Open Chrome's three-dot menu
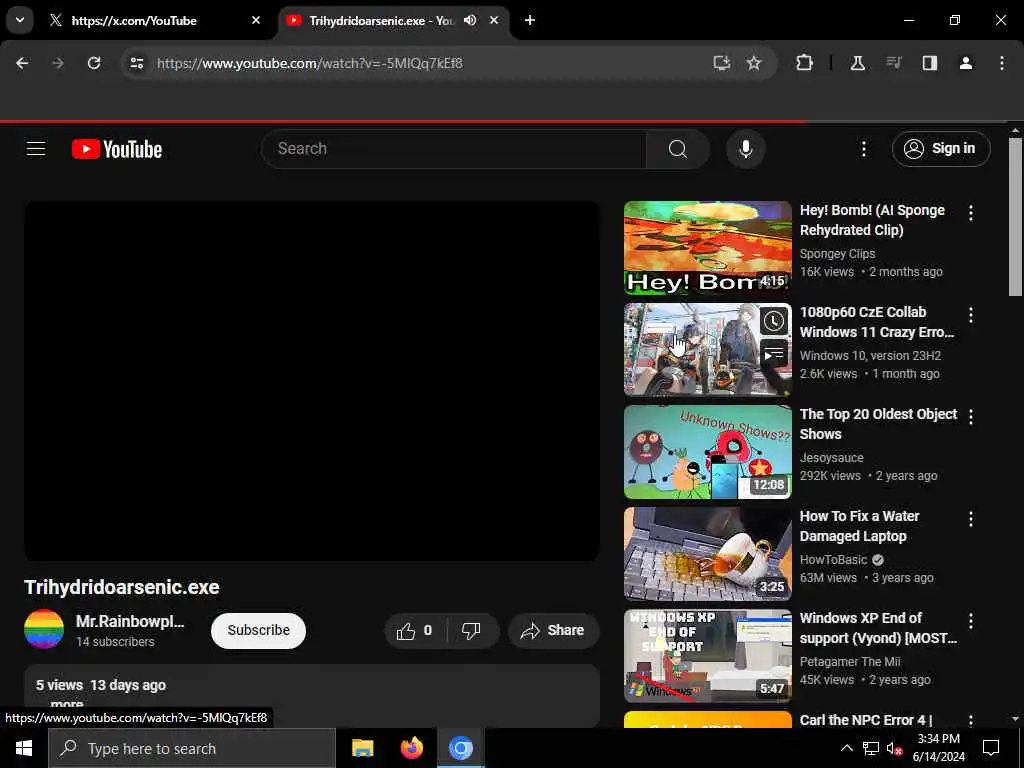 [x=1001, y=63]
